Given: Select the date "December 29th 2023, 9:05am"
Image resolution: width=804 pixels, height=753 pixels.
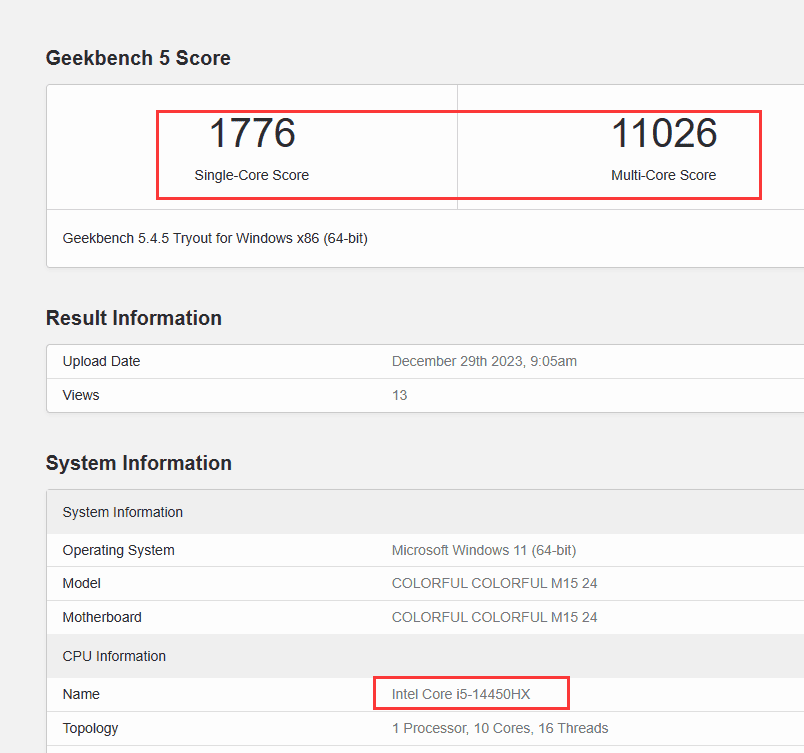Looking at the screenshot, I should [x=484, y=361].
